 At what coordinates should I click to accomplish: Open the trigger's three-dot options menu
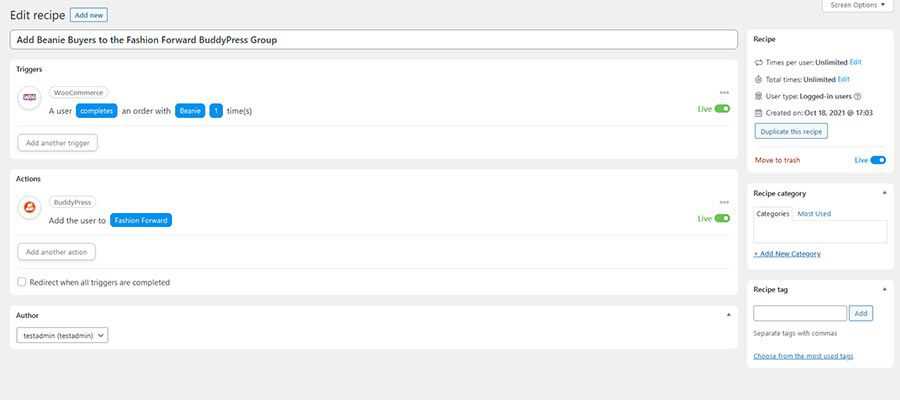point(724,92)
